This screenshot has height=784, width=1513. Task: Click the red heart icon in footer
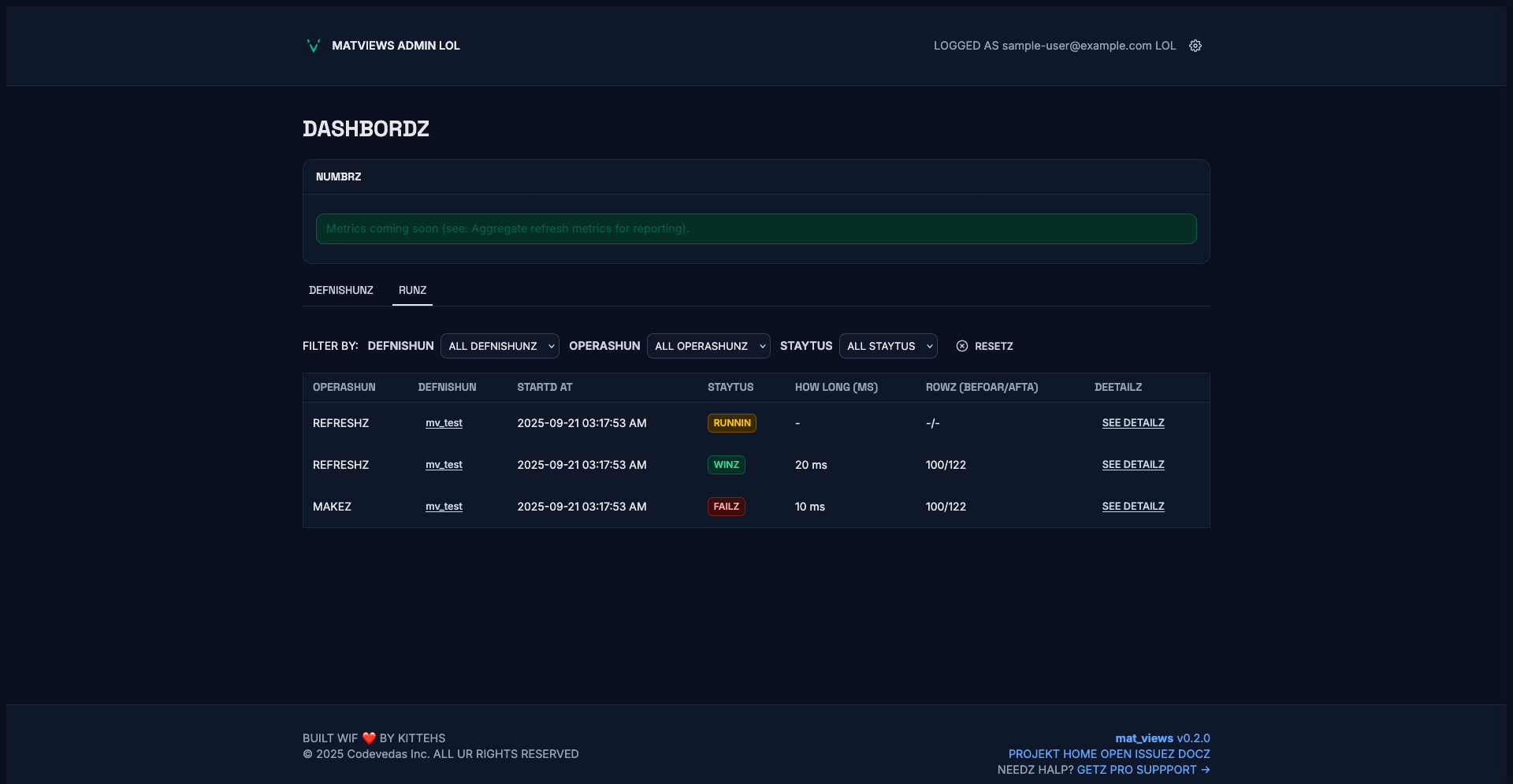(369, 738)
